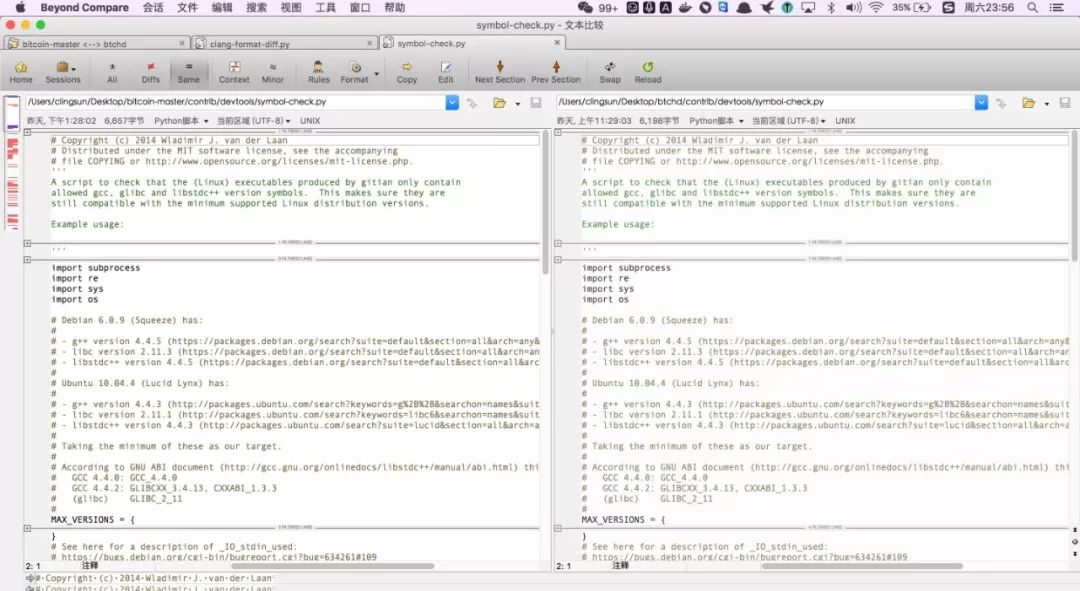The width and height of the screenshot is (1080, 591).
Task: Click left pane browse folder icon
Action: [x=499, y=103]
